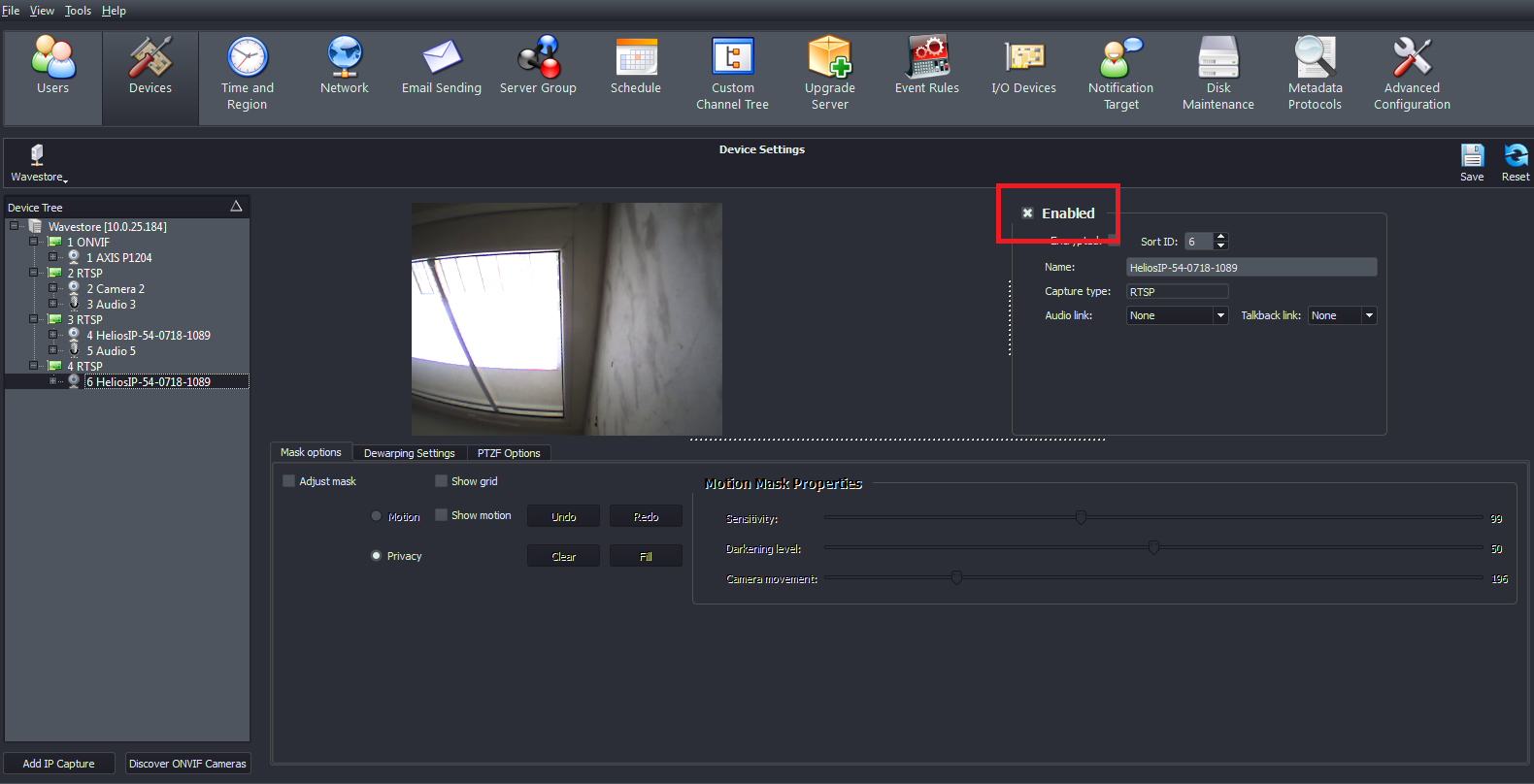Open Email Sending configuration

(442, 66)
